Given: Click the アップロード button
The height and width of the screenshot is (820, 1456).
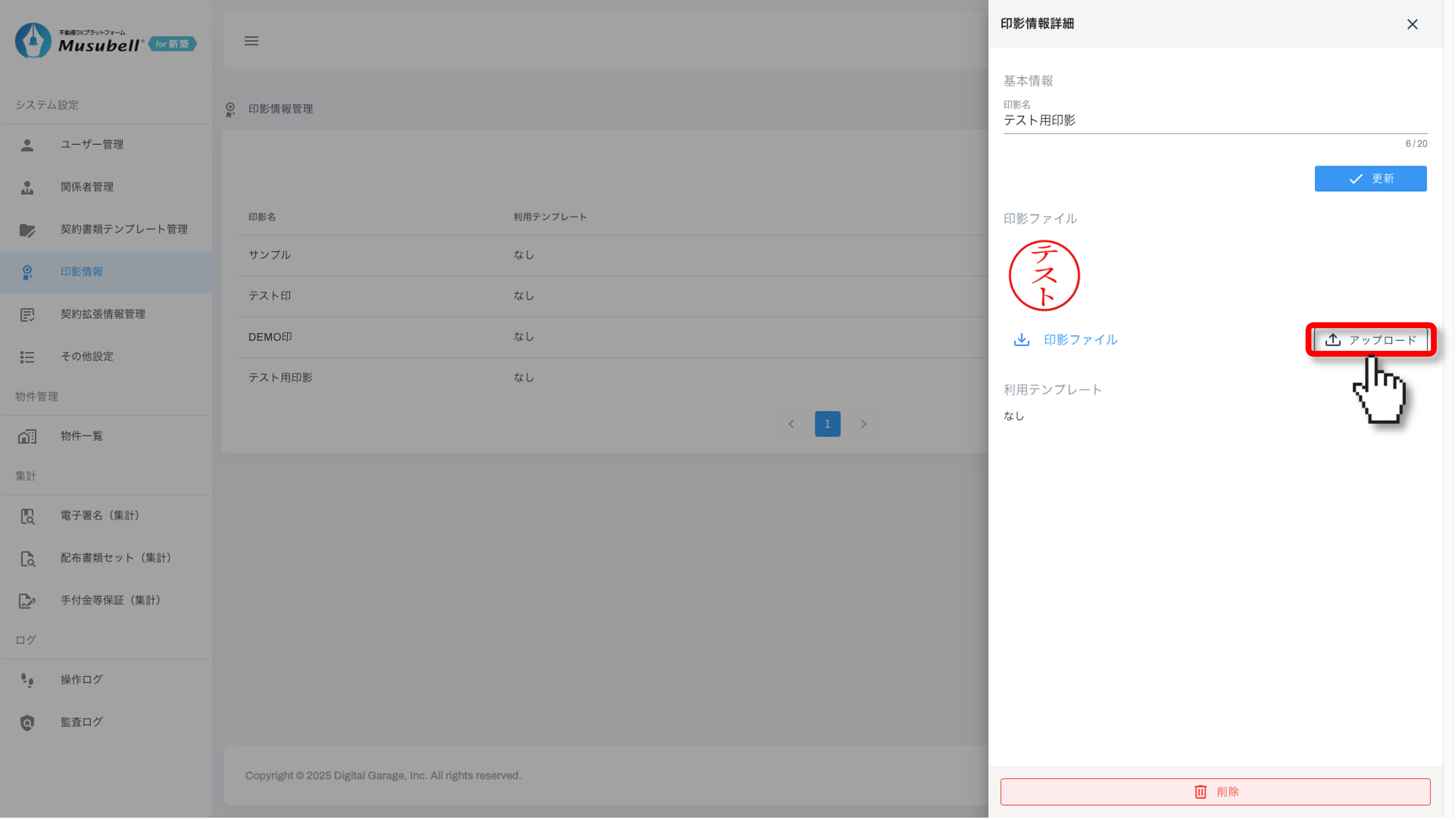Looking at the screenshot, I should click(1370, 340).
